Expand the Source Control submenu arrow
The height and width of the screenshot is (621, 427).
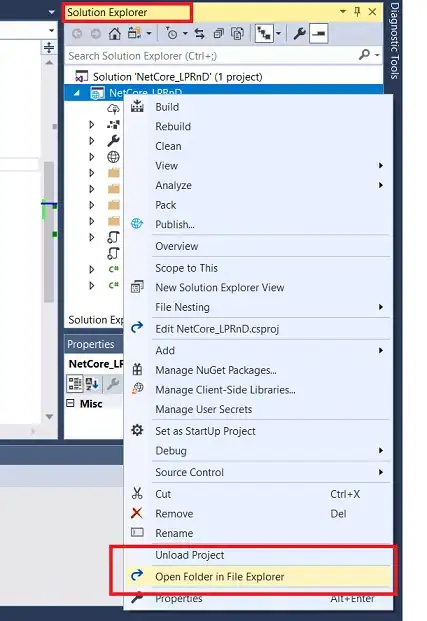pyautogui.click(x=381, y=472)
